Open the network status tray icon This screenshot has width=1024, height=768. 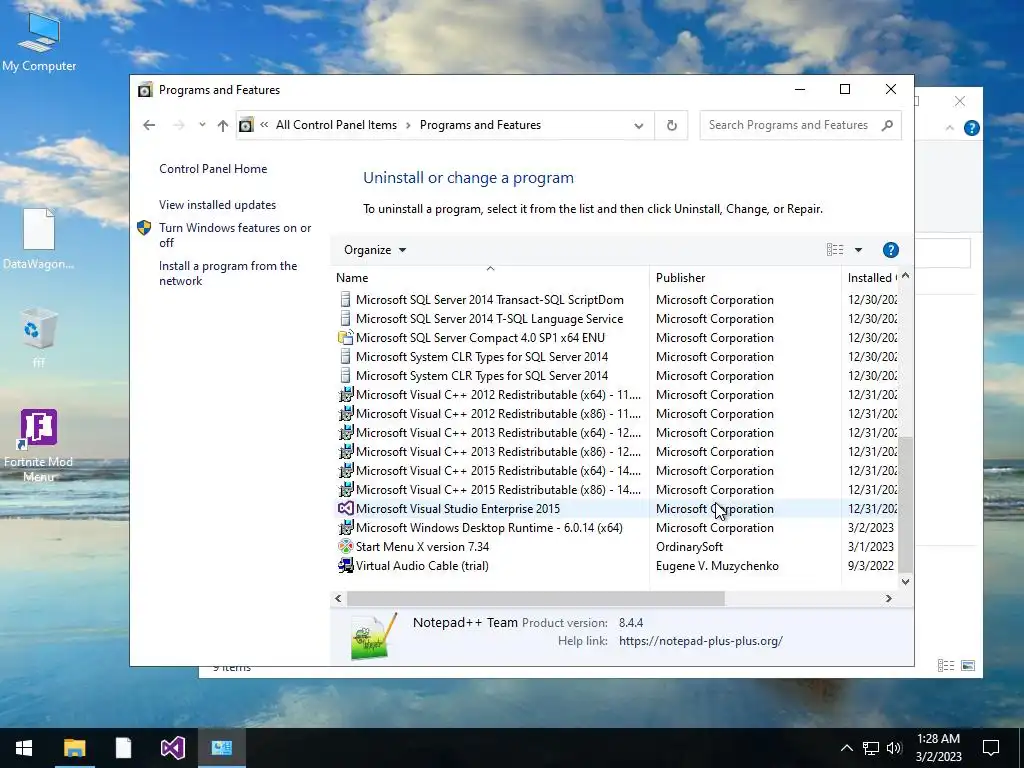point(871,748)
